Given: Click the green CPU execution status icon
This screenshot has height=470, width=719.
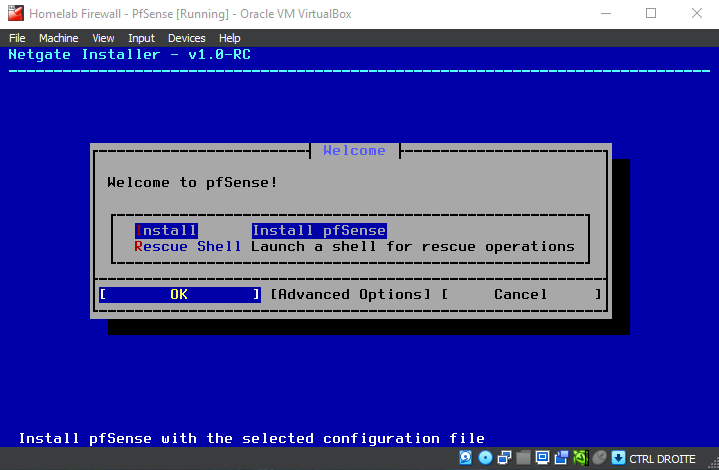Looking at the screenshot, I should (x=581, y=458).
